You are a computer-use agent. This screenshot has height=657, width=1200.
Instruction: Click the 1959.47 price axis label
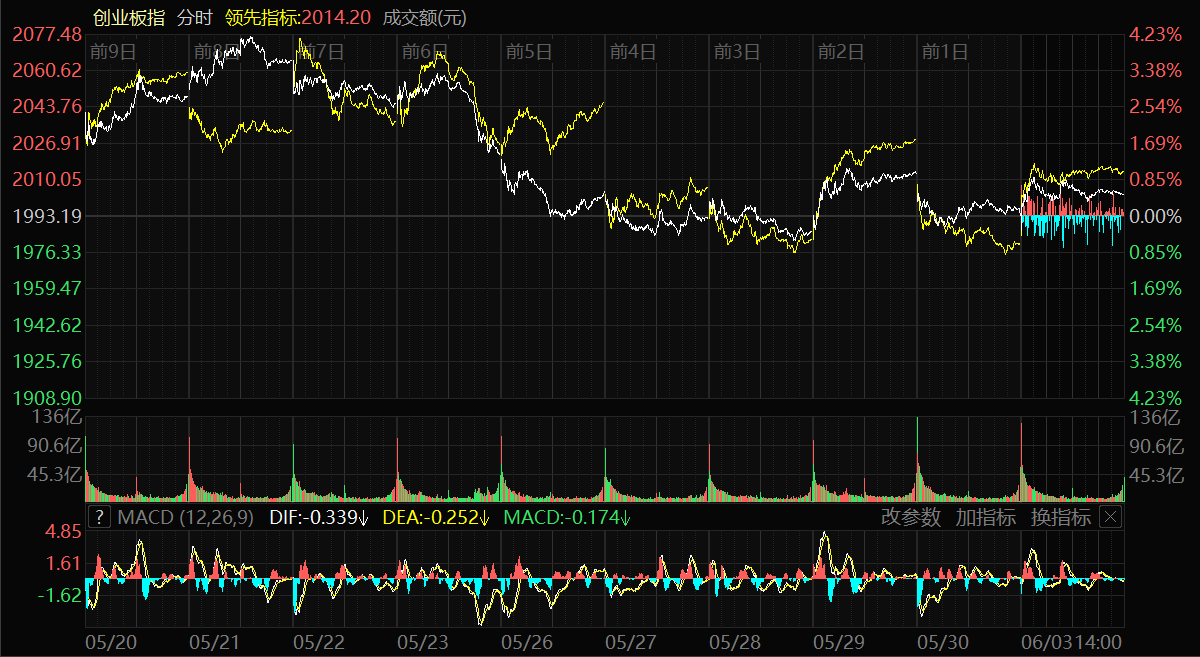47,288
